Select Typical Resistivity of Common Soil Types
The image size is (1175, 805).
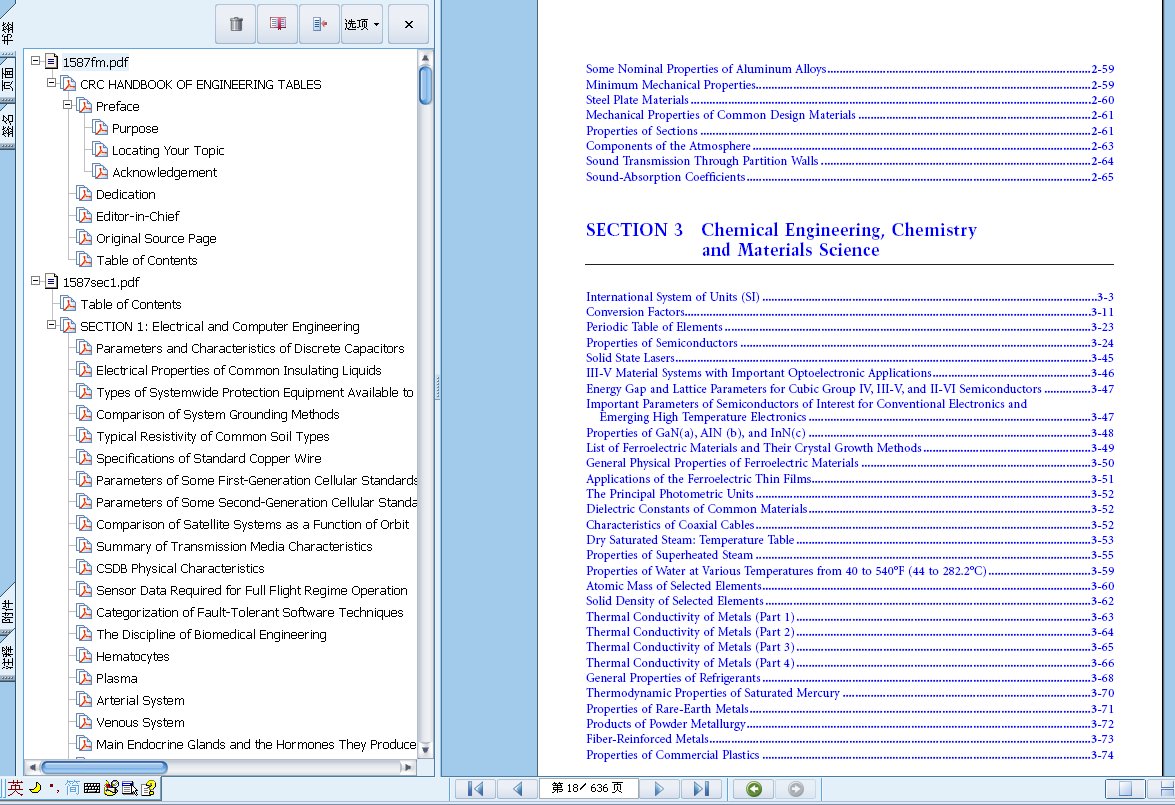coord(213,436)
